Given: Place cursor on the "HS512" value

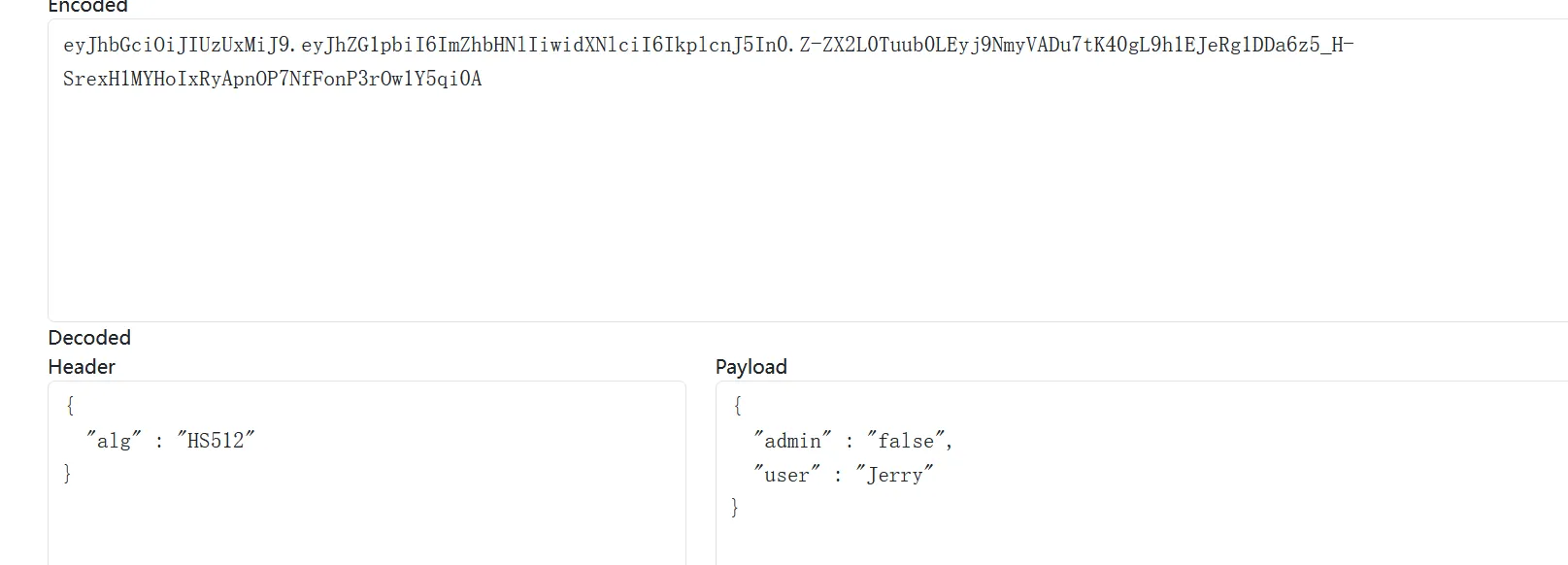Looking at the screenshot, I should tap(216, 441).
